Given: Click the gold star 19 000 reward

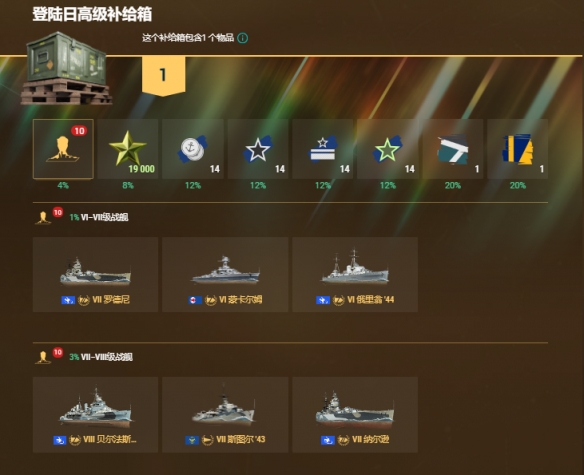Looking at the screenshot, I should (x=128, y=149).
